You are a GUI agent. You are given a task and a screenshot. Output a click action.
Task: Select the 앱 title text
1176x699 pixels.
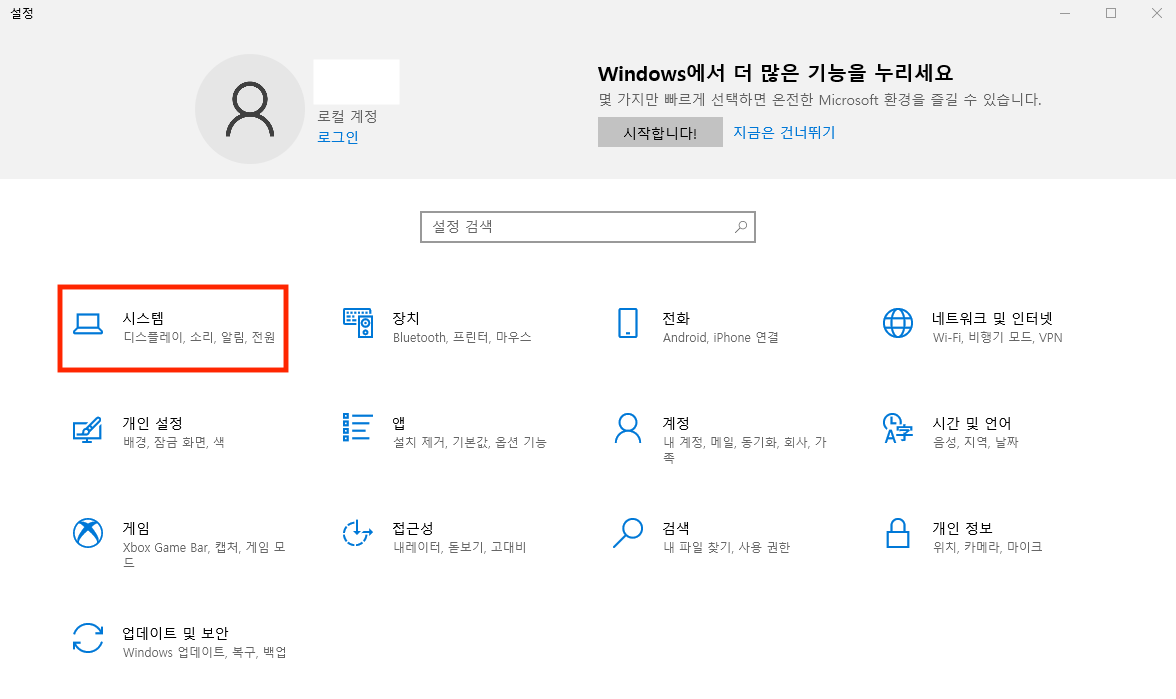[399, 423]
